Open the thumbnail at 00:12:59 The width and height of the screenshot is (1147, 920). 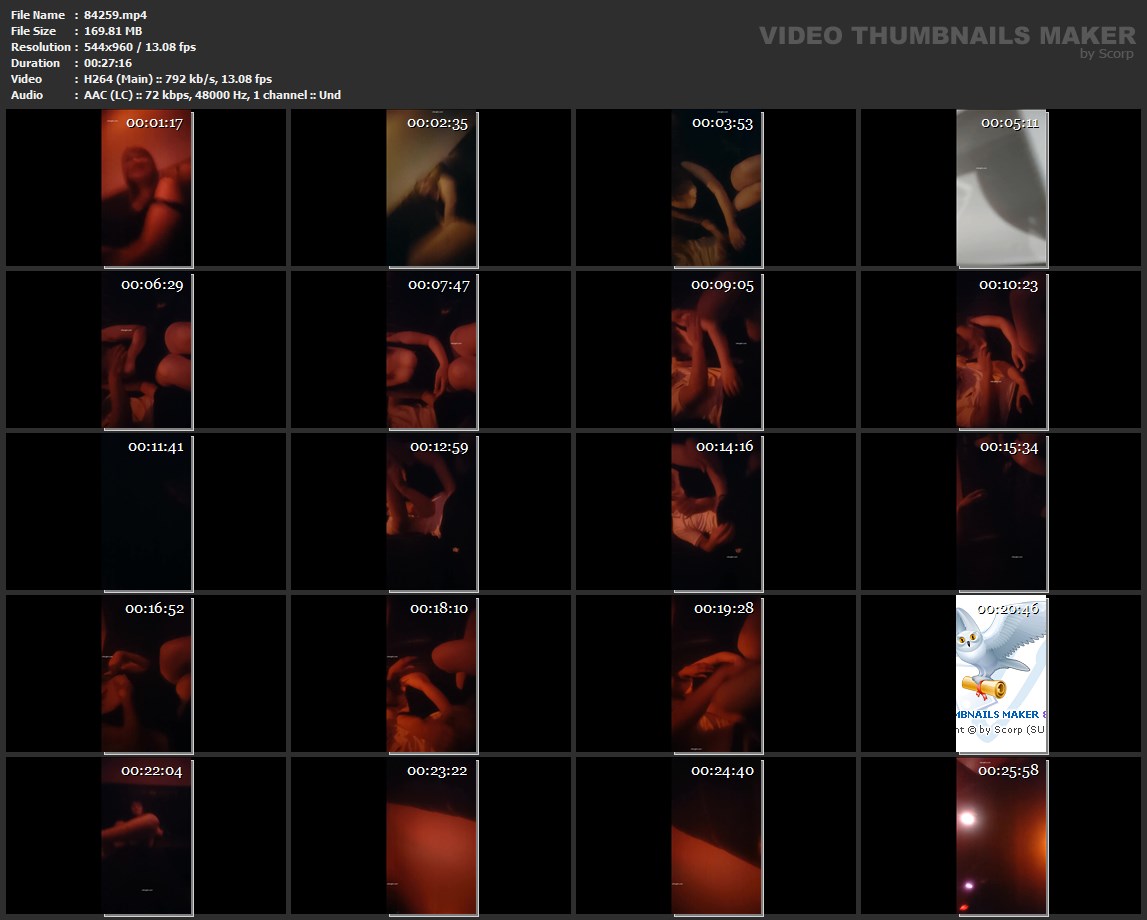pos(431,512)
